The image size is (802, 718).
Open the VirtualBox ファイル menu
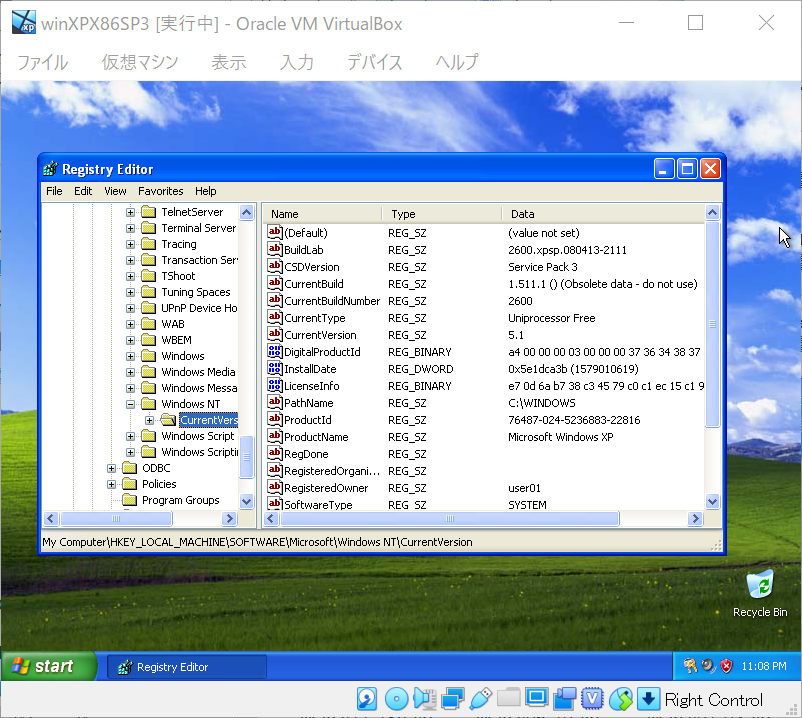(42, 62)
